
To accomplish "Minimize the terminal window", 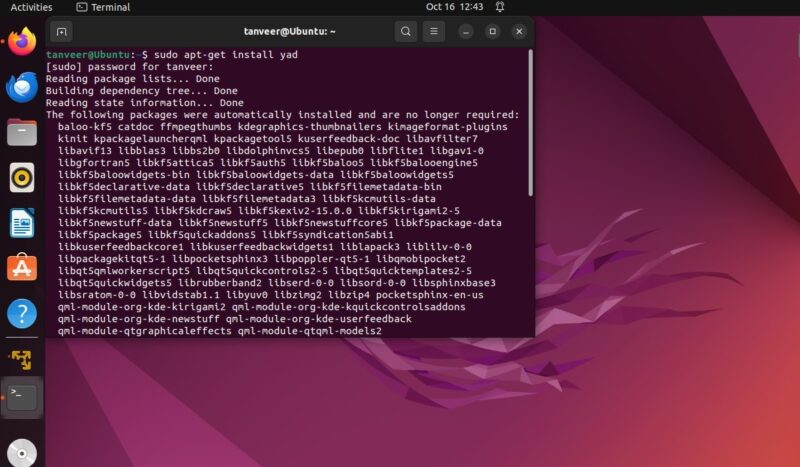I will 465,32.
